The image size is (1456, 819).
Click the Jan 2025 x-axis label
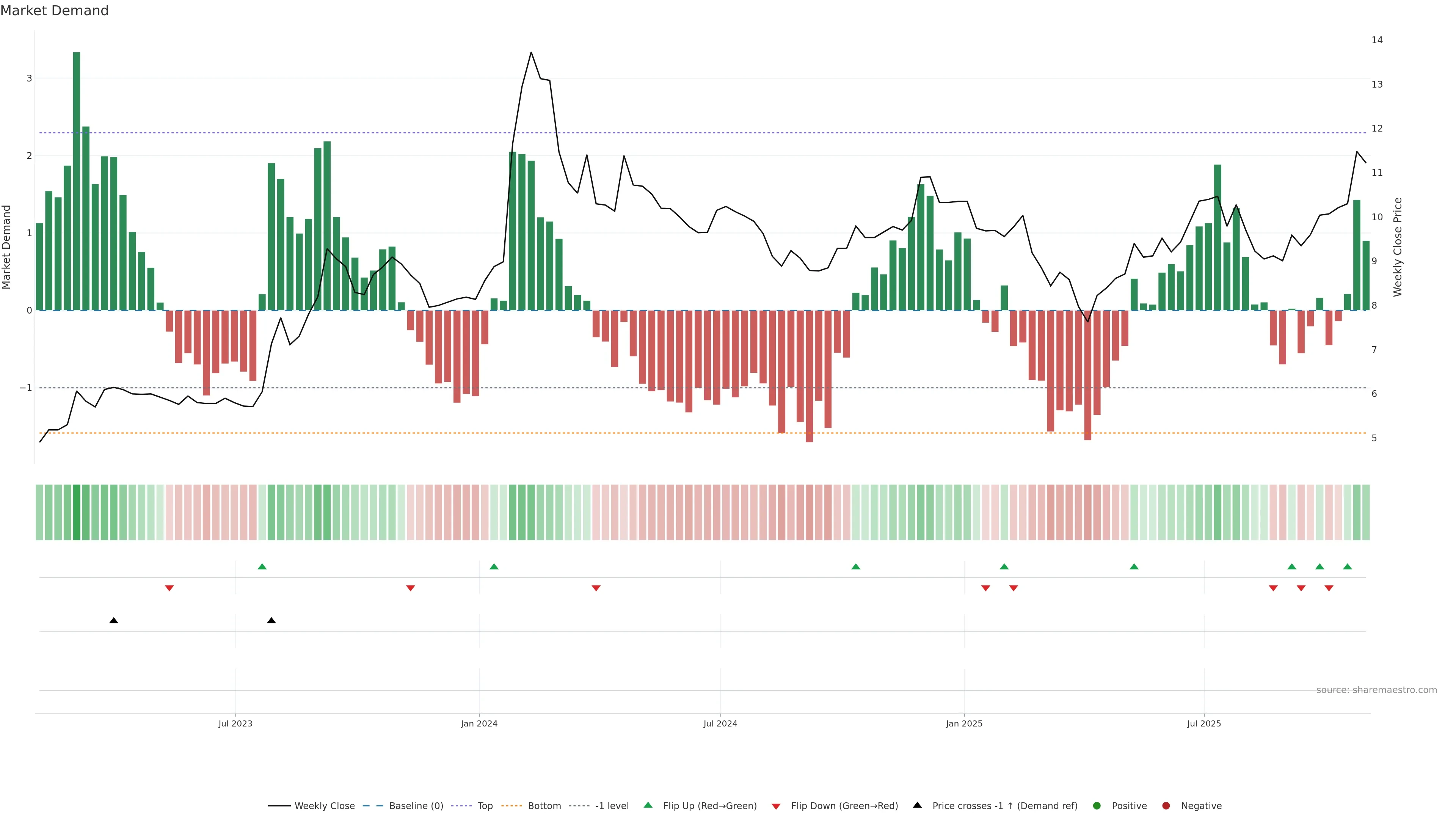[x=964, y=723]
